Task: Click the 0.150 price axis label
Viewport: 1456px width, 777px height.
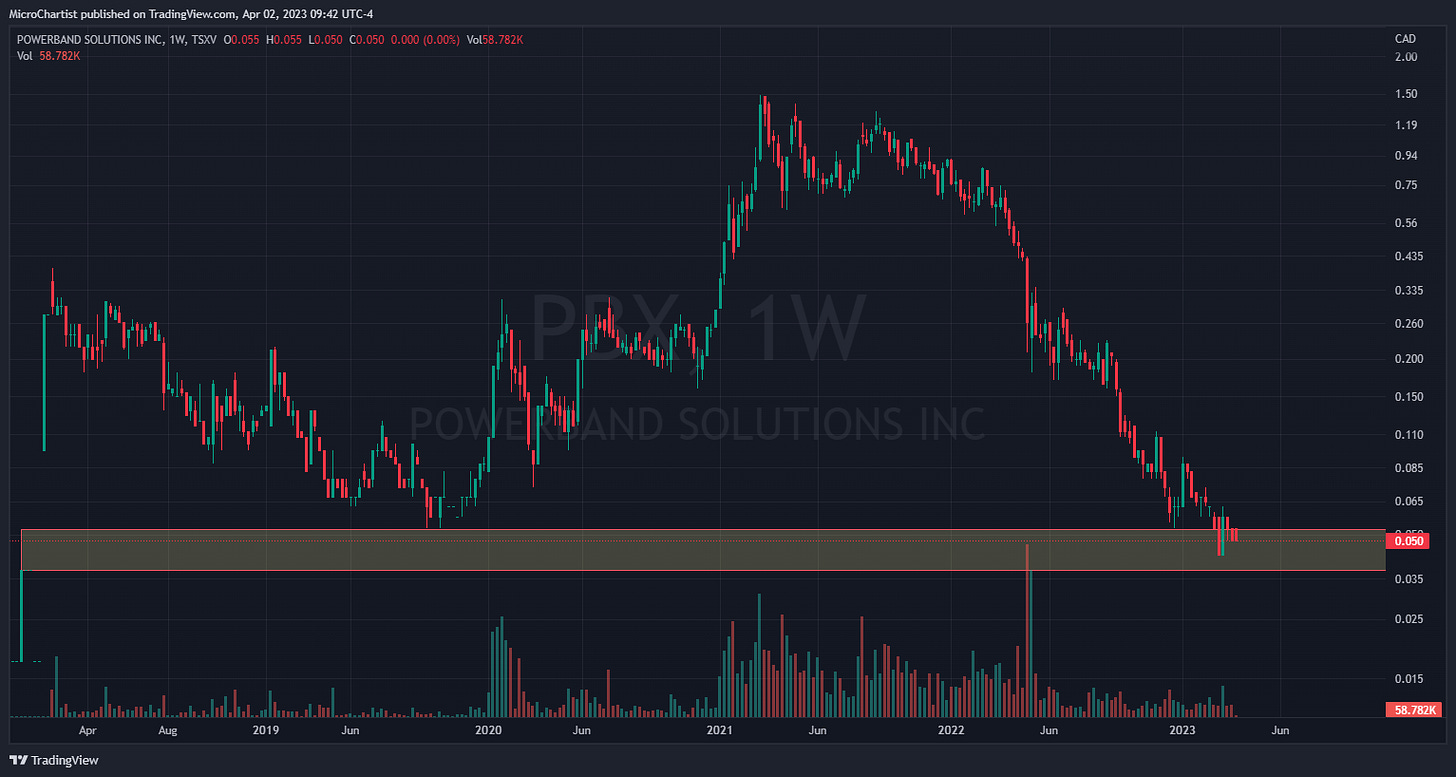Action: click(x=1409, y=397)
